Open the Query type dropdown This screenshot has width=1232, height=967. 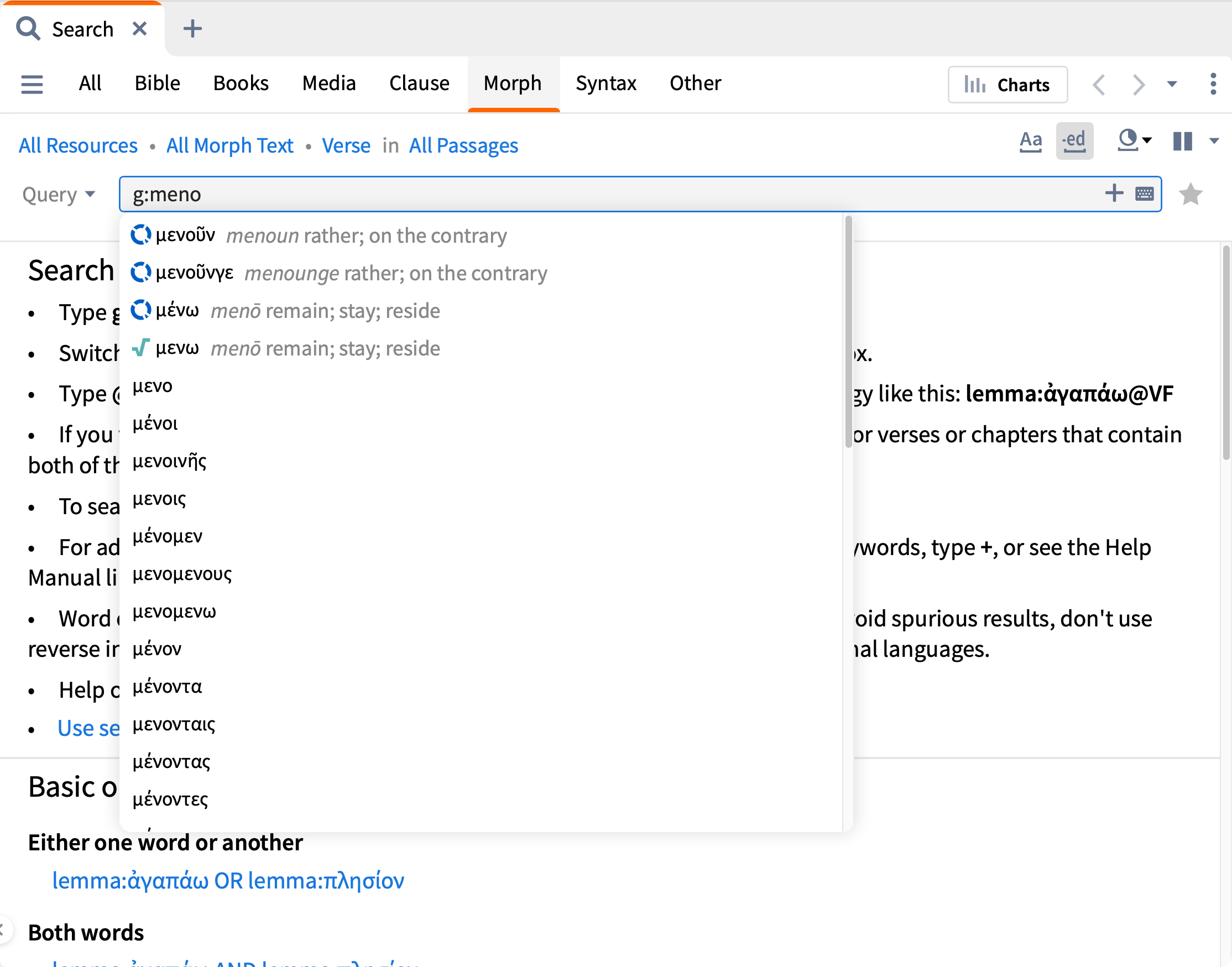[x=59, y=194]
